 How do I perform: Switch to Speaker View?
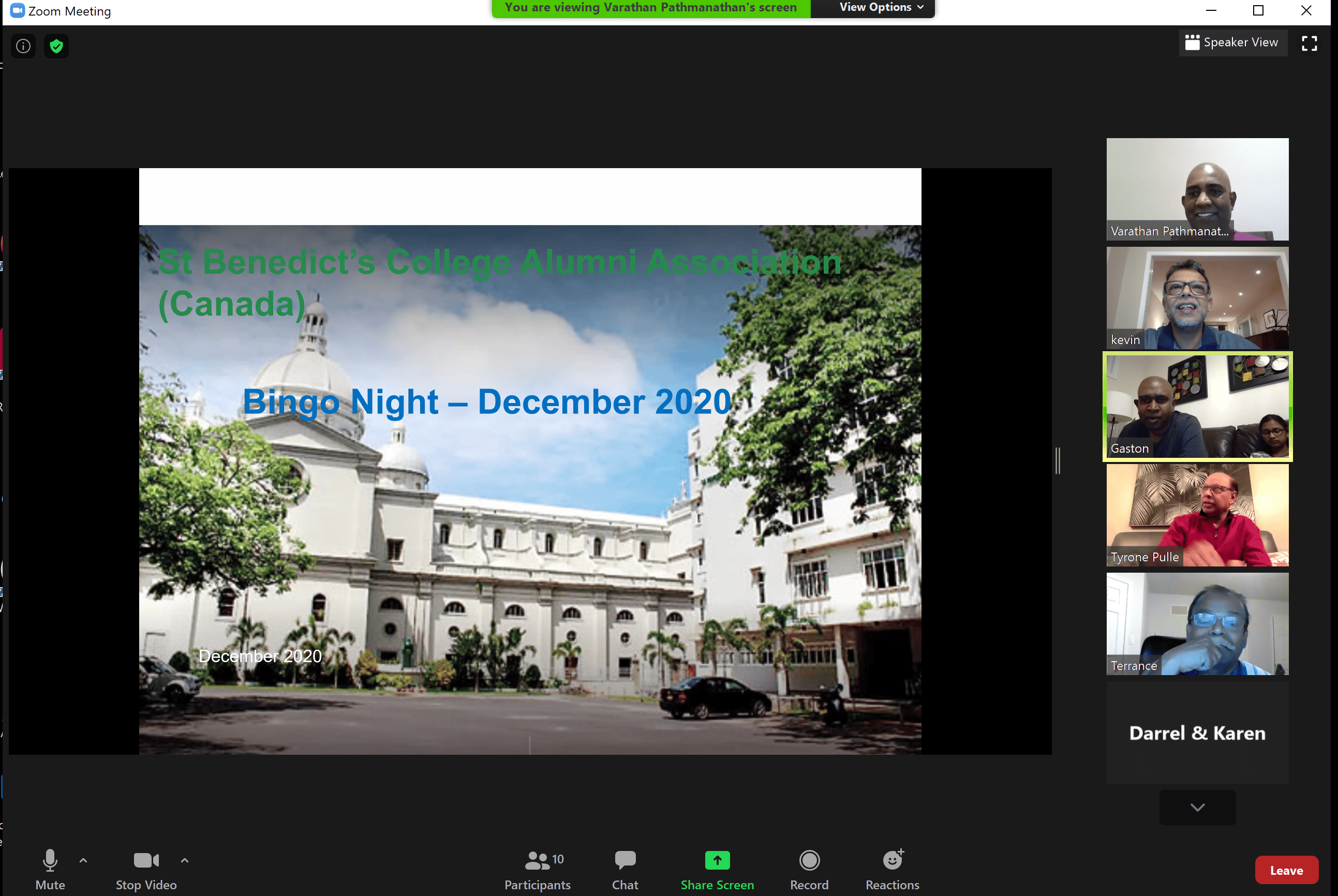(1232, 43)
